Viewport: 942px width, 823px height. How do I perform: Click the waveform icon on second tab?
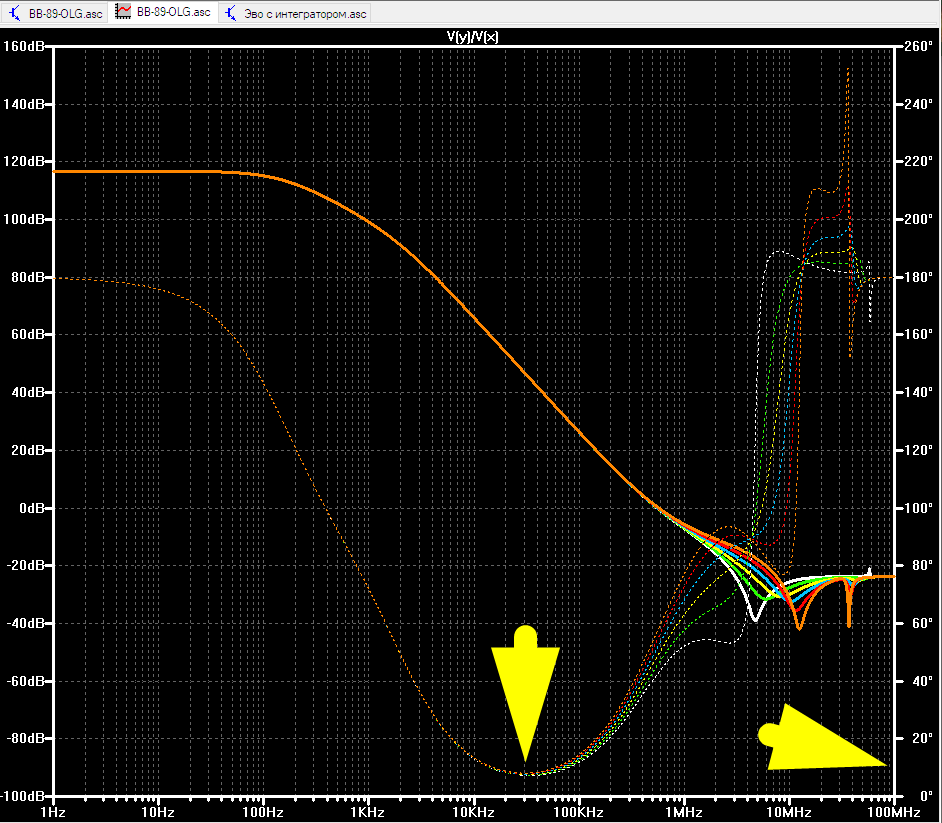(123, 12)
